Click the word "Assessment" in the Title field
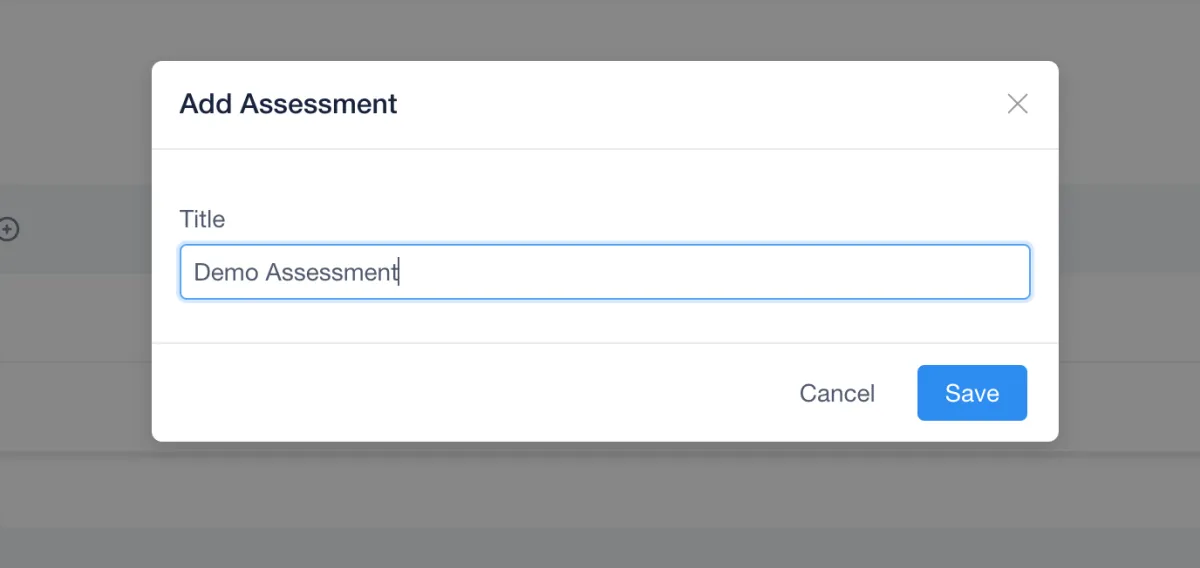This screenshot has height=568, width=1200. [x=331, y=272]
